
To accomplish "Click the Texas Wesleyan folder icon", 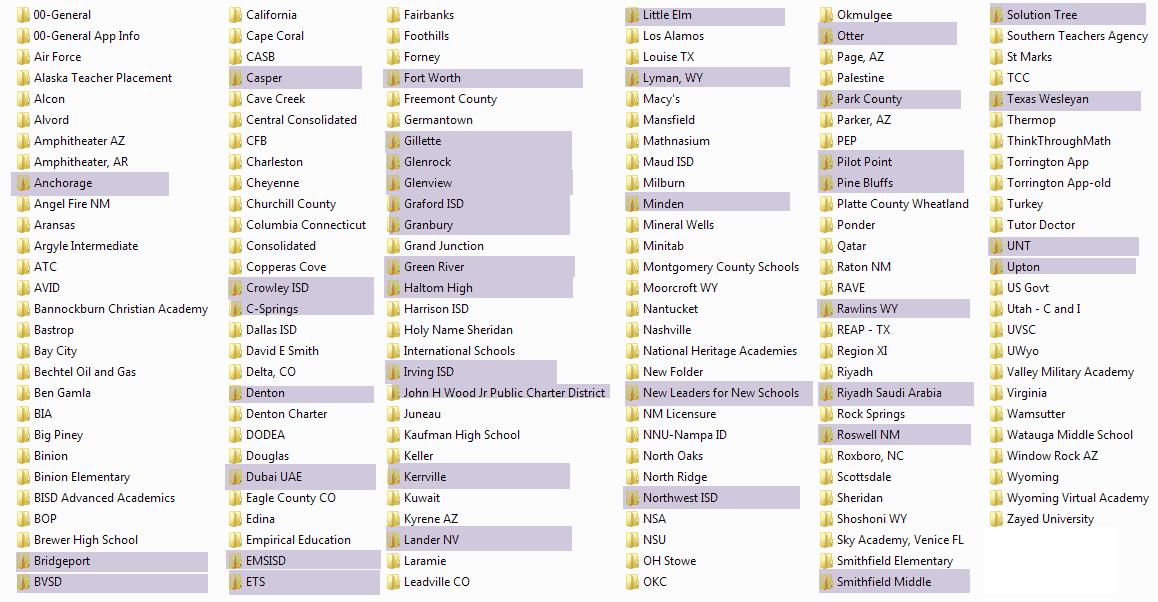I will pyautogui.click(x=997, y=99).
